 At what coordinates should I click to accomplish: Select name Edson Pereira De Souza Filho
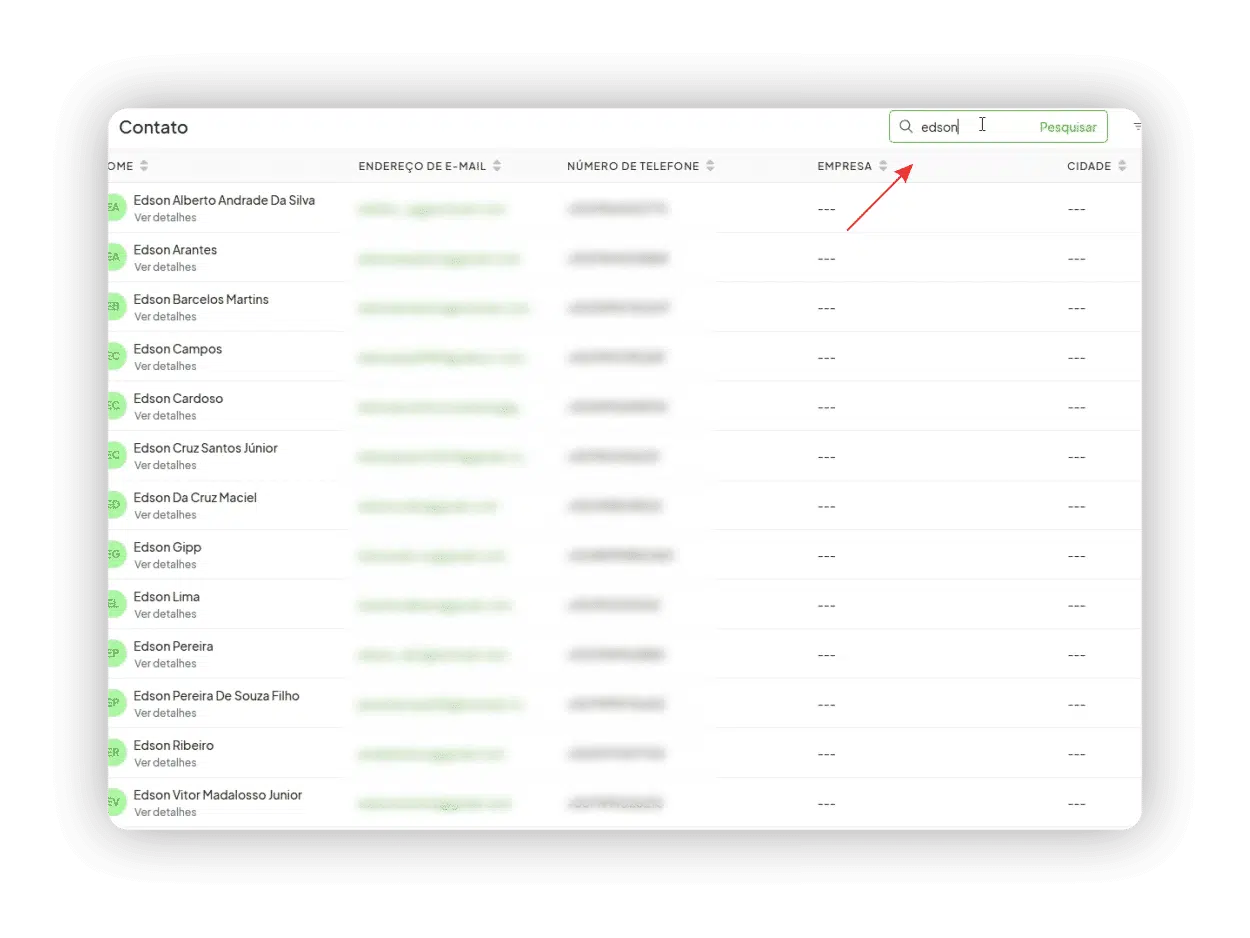click(x=216, y=696)
